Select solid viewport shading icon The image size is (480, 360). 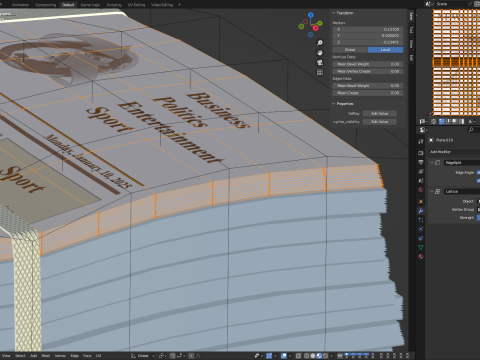pos(313,356)
